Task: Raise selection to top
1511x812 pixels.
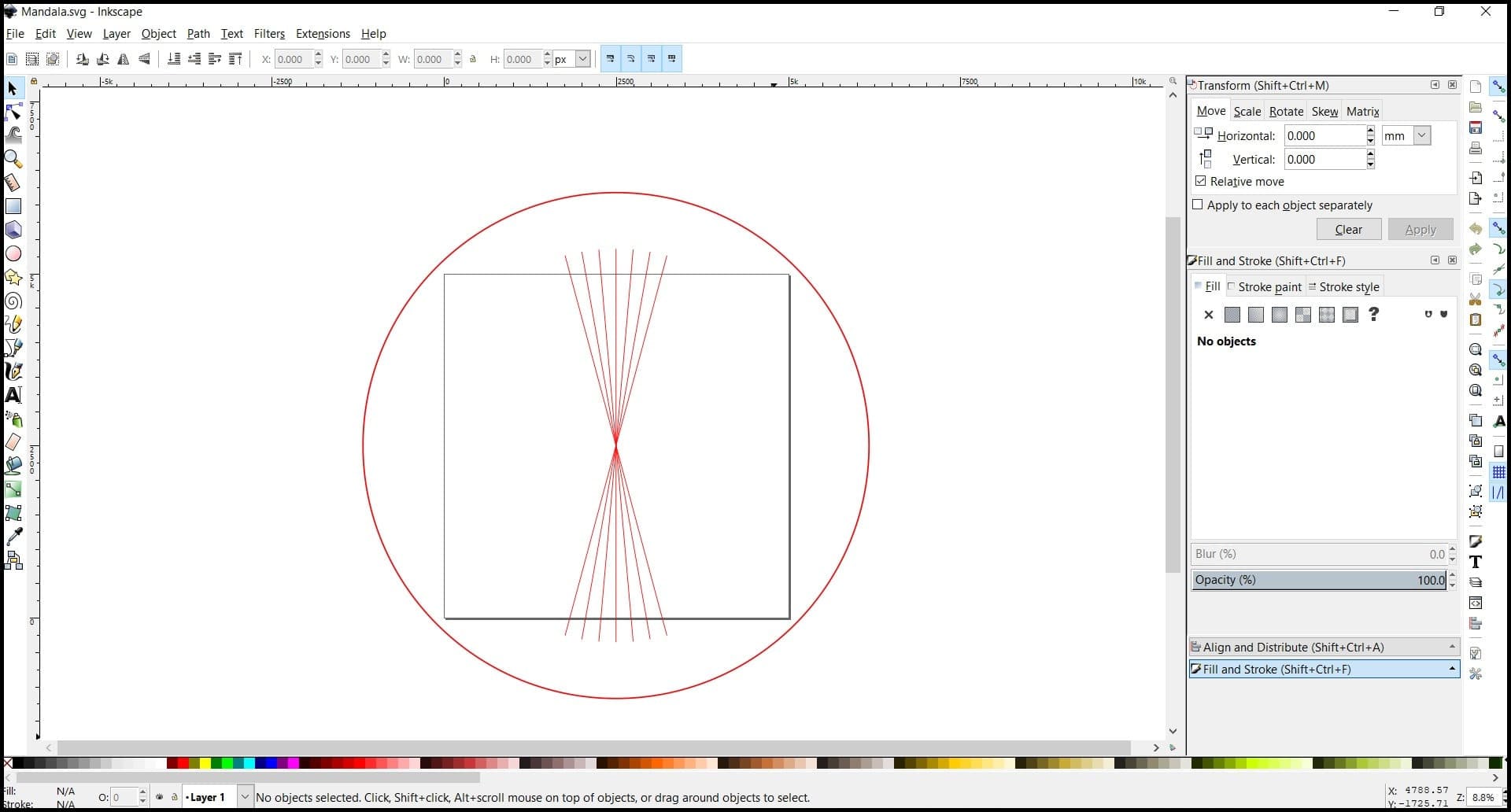Action: tap(235, 59)
